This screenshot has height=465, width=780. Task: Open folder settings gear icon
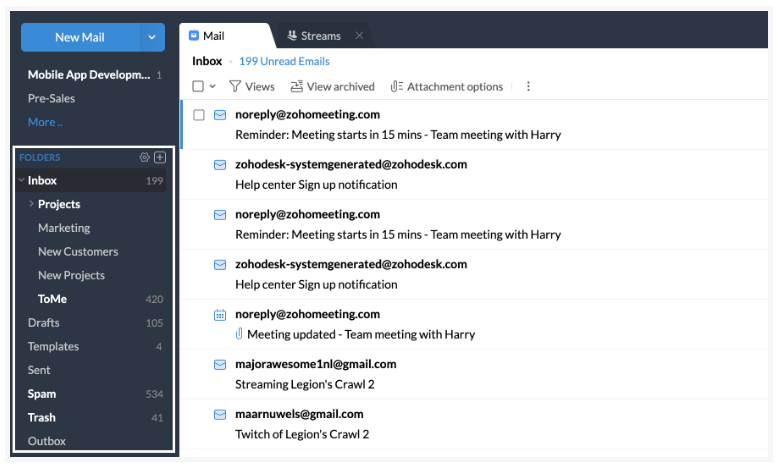[144, 157]
